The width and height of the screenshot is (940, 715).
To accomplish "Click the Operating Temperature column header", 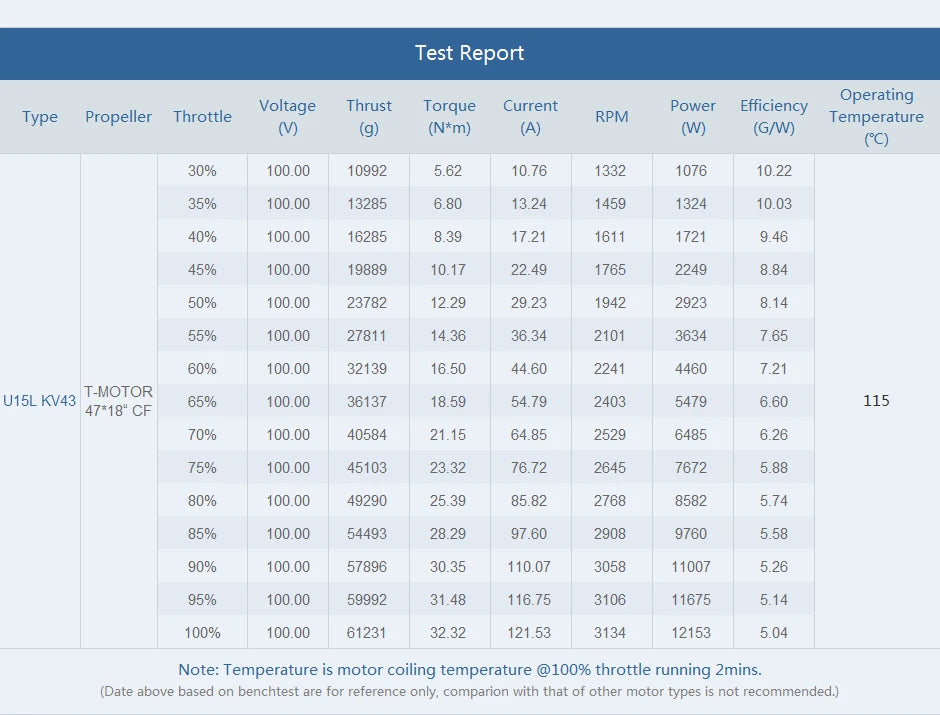I will tap(876, 116).
